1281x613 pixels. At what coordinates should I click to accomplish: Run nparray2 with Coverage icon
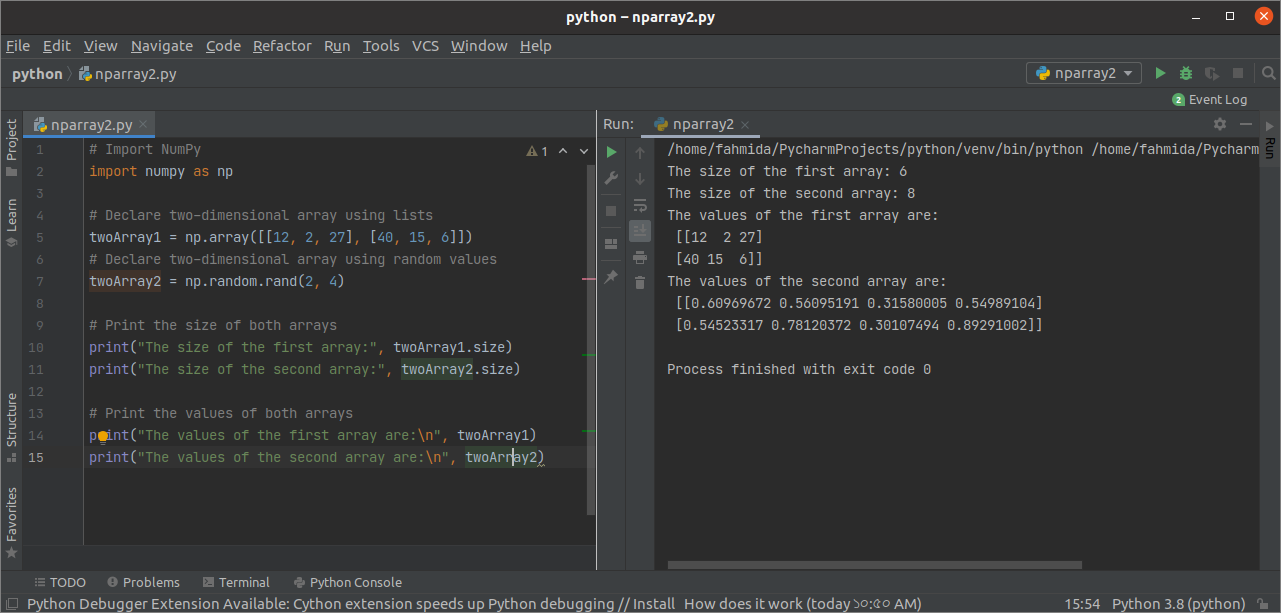1210,73
